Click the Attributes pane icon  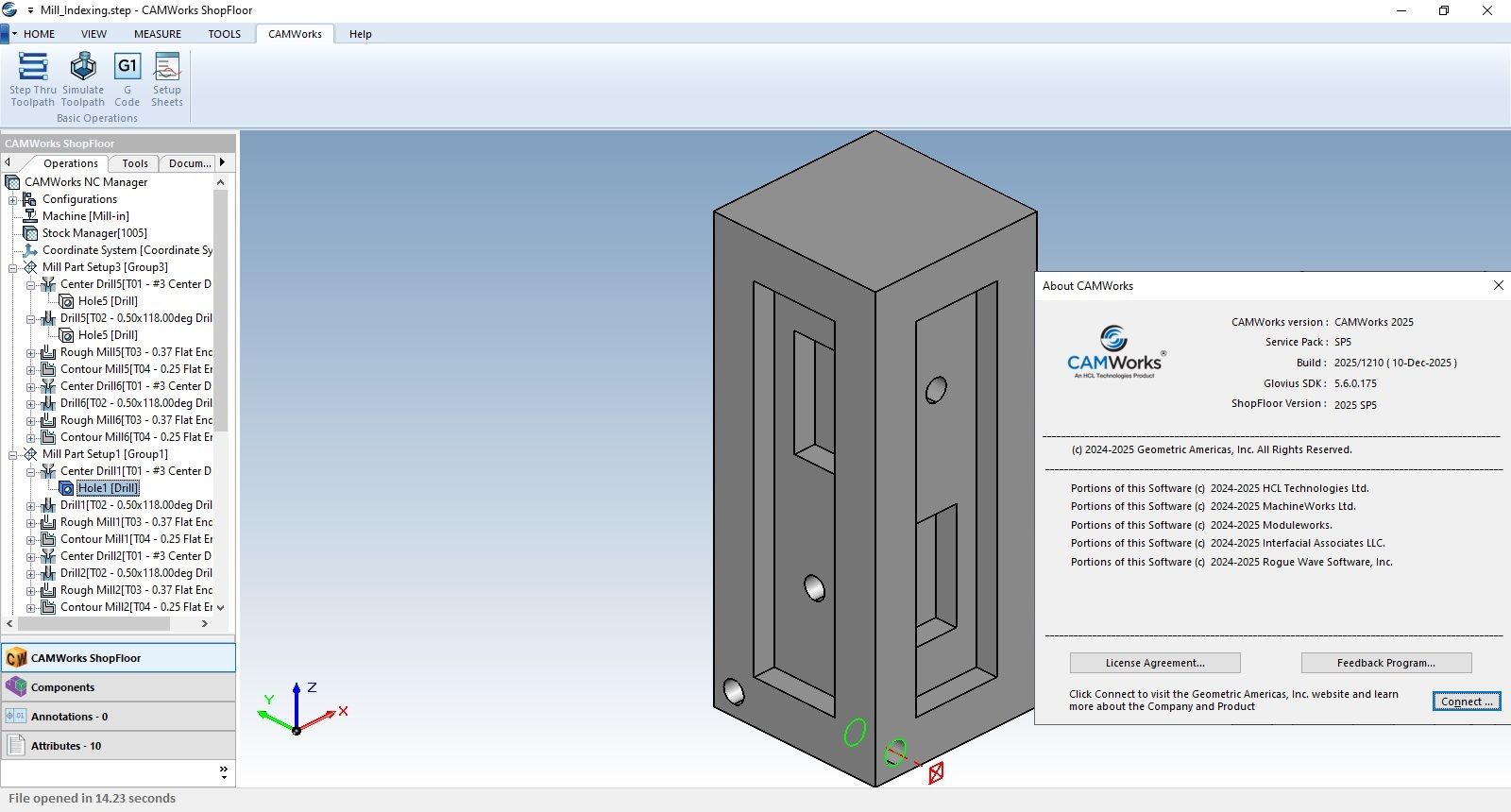[x=16, y=746]
